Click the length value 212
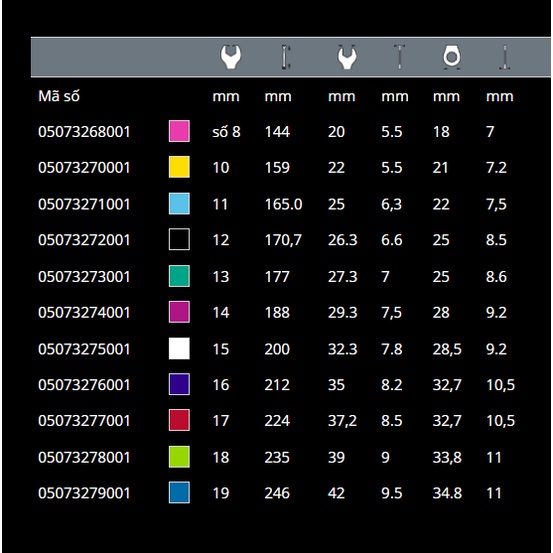The height and width of the screenshot is (553, 553). pos(277,385)
